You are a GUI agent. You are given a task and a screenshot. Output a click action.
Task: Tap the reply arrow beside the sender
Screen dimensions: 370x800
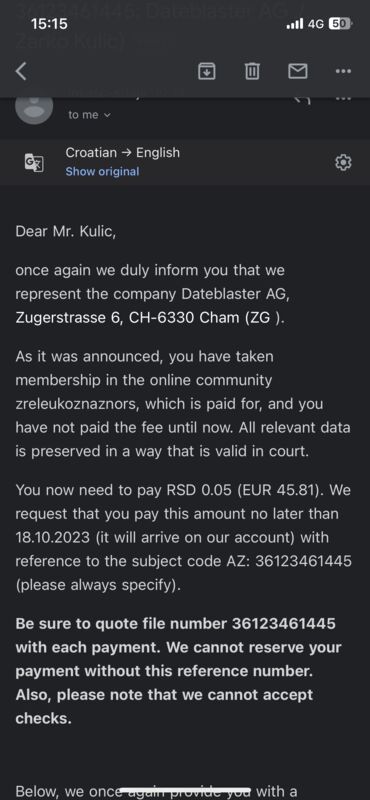point(303,101)
